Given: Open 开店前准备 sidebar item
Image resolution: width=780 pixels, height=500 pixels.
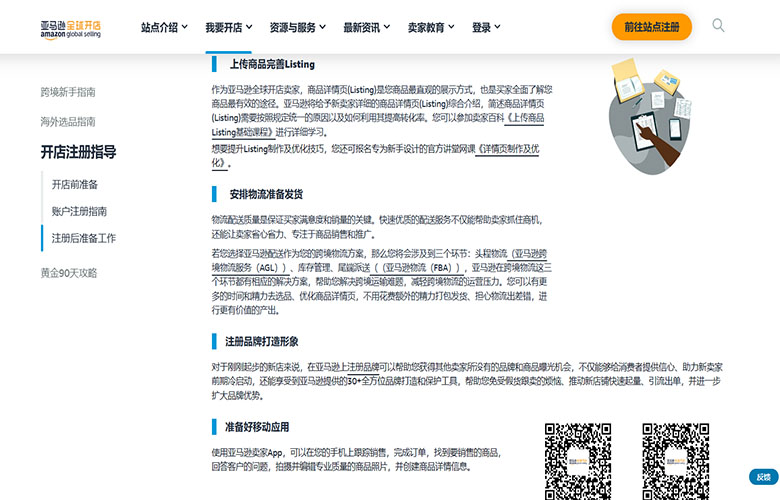Looking at the screenshot, I should (75, 185).
